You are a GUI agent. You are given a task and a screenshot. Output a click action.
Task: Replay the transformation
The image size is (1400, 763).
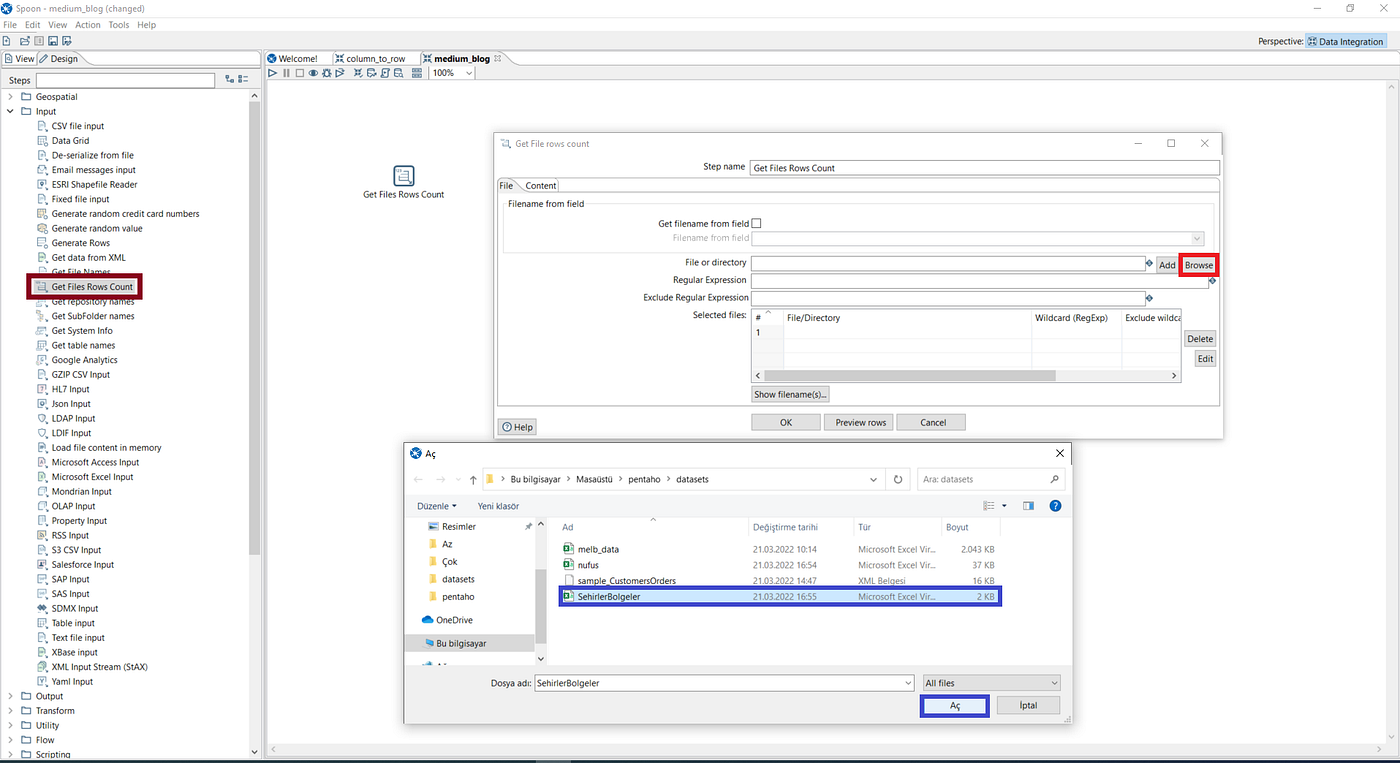340,72
